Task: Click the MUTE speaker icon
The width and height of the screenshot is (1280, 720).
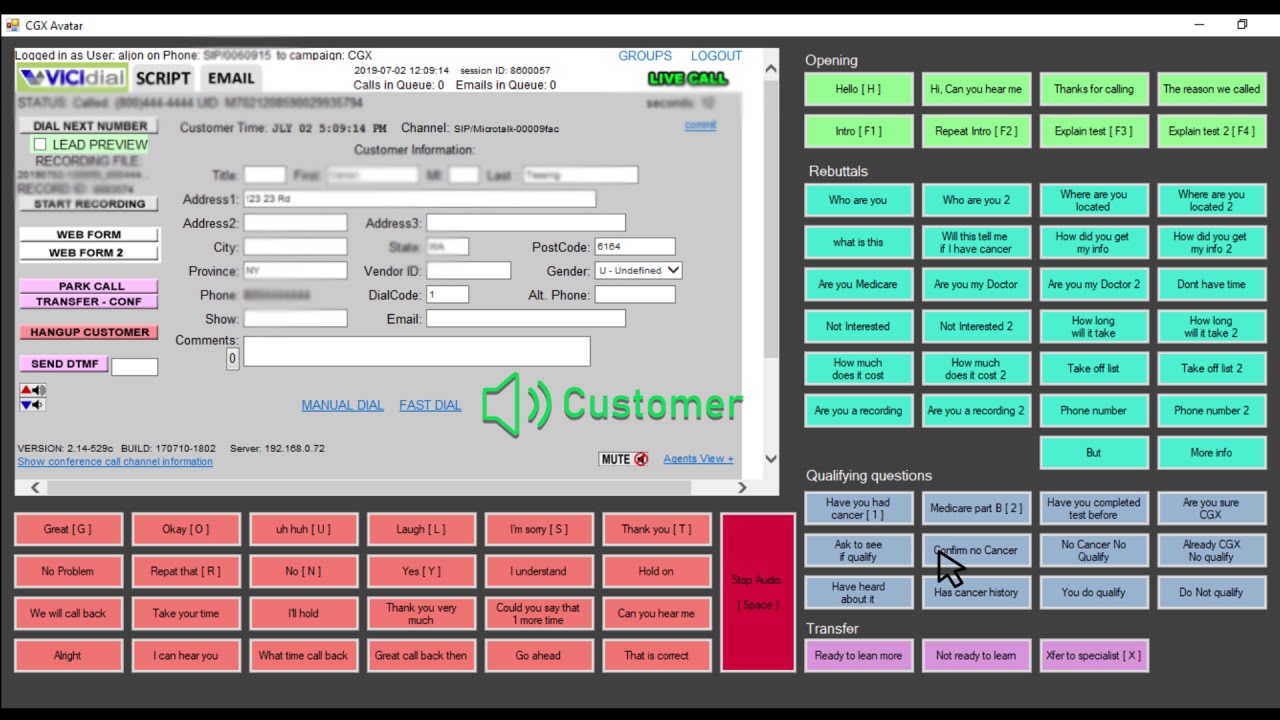Action: pyautogui.click(x=641, y=460)
